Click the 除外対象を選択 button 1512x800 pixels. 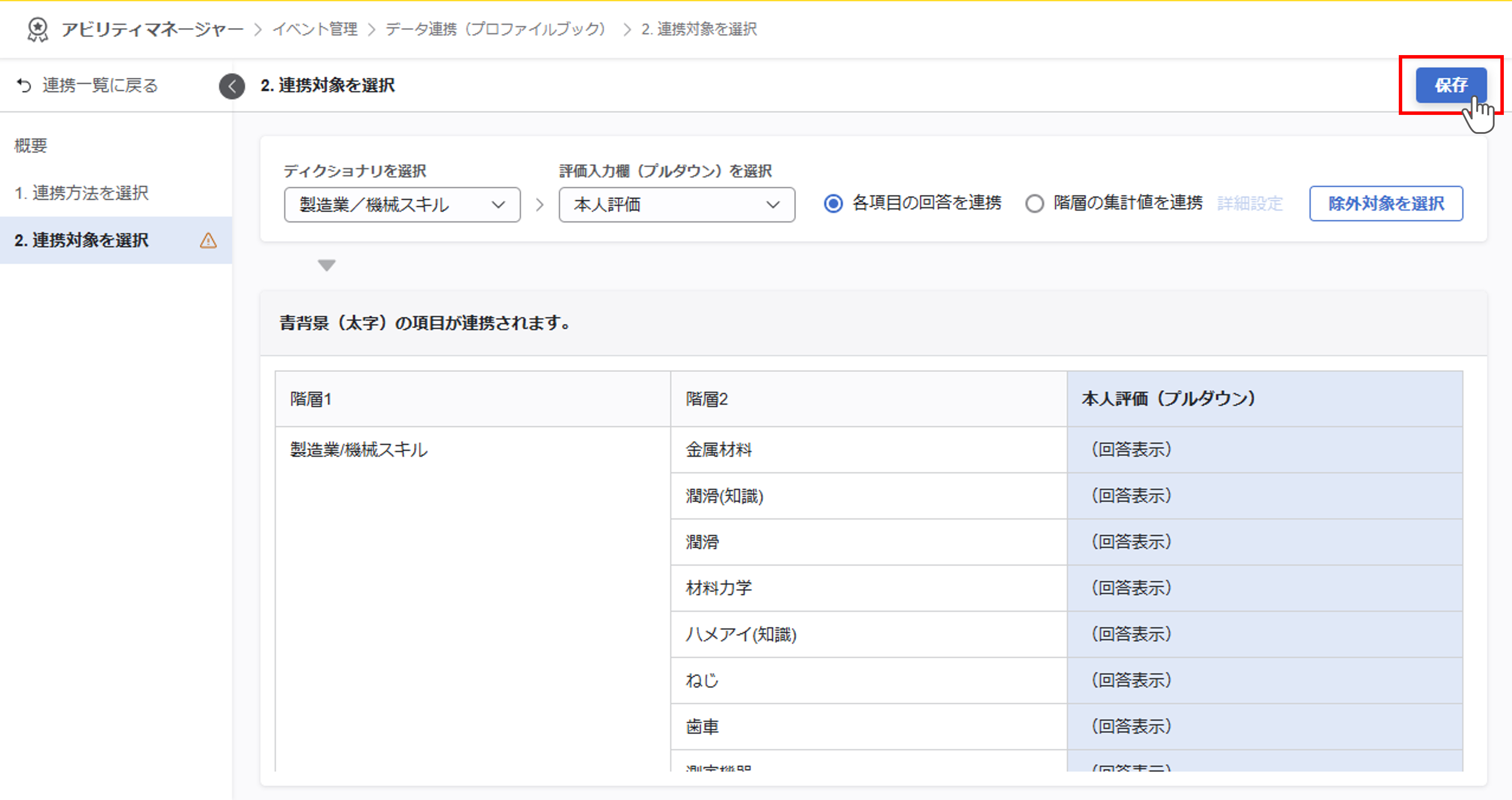1386,204
